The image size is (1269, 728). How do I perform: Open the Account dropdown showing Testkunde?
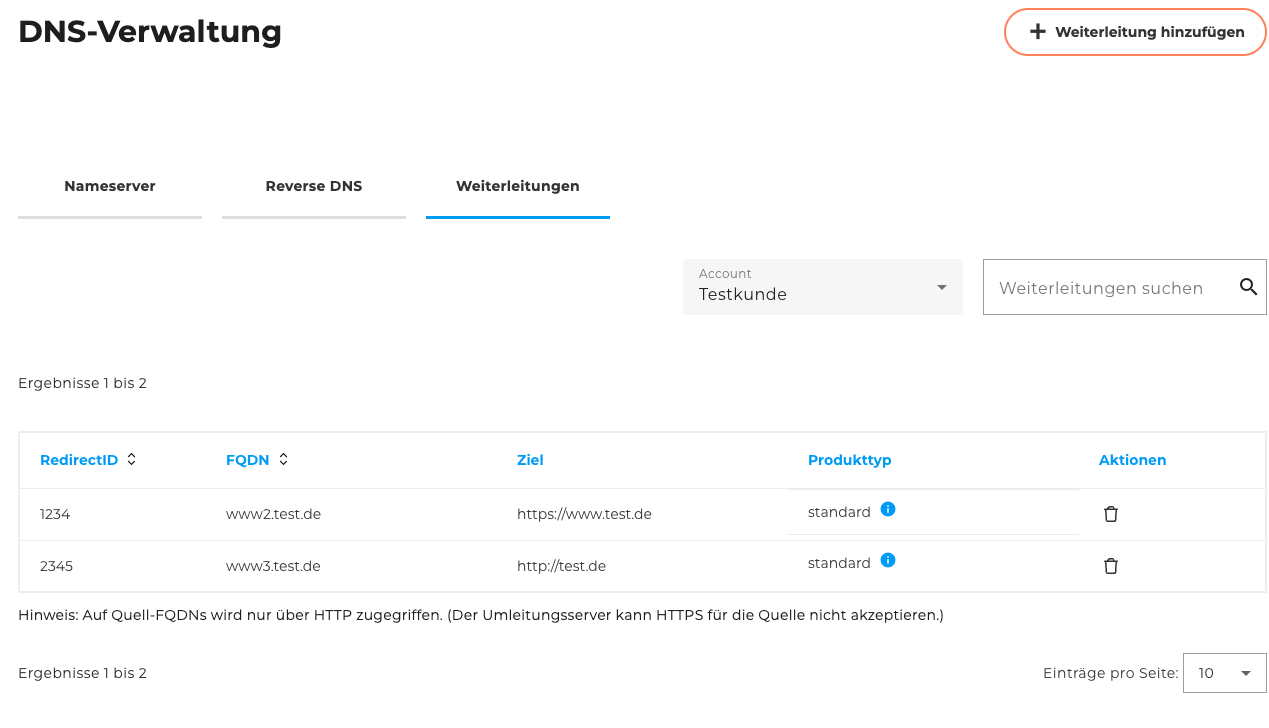pos(822,287)
